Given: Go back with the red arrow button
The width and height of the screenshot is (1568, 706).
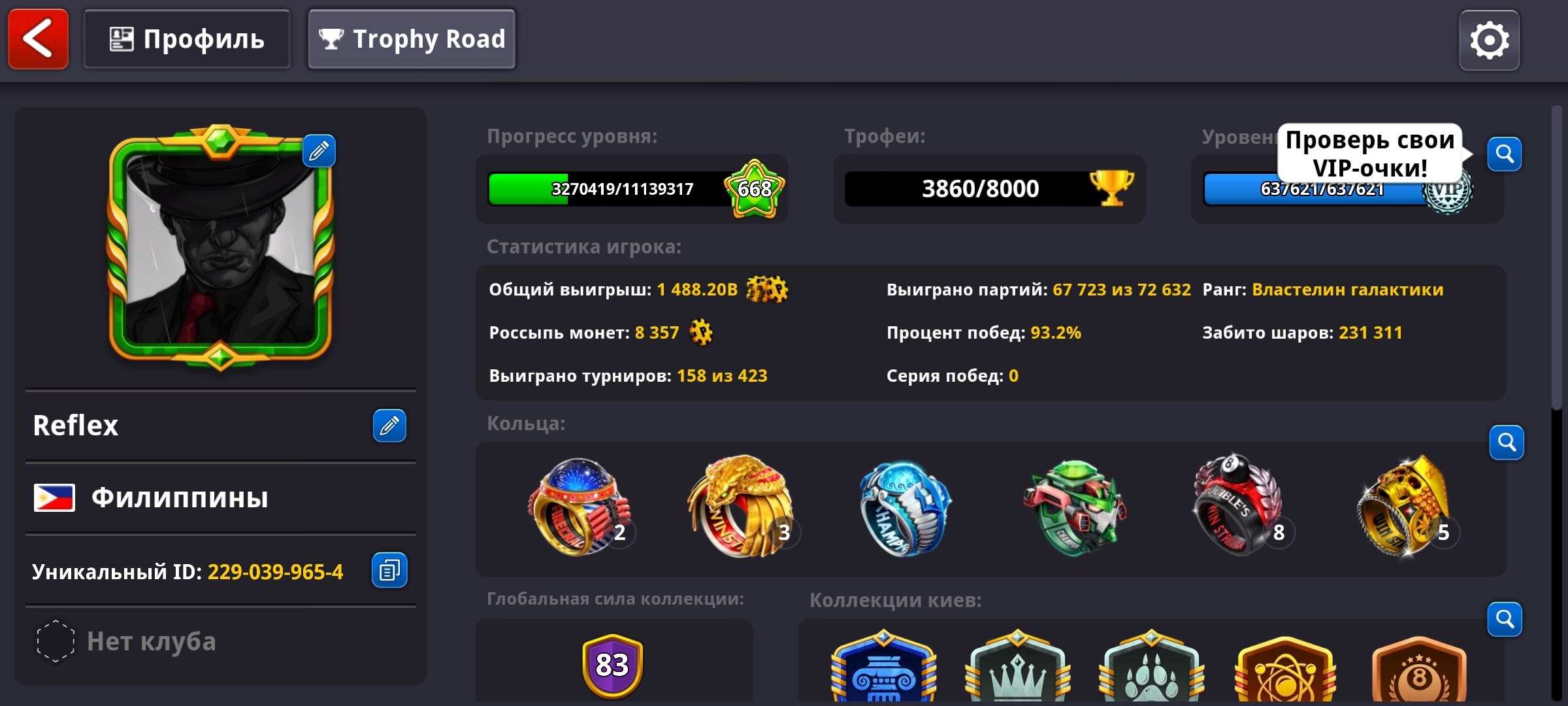Looking at the screenshot, I should click(x=38, y=39).
